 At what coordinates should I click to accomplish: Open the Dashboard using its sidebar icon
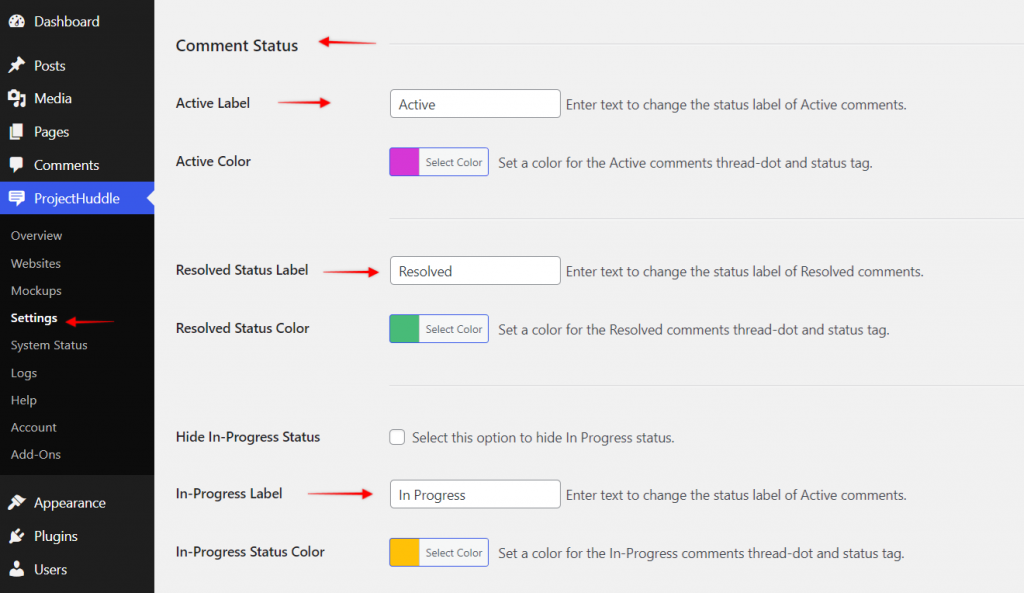coord(14,20)
